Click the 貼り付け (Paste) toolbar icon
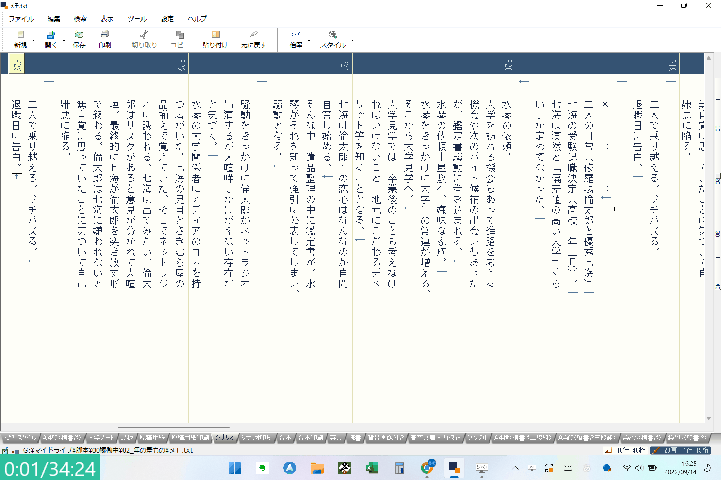 (215, 39)
